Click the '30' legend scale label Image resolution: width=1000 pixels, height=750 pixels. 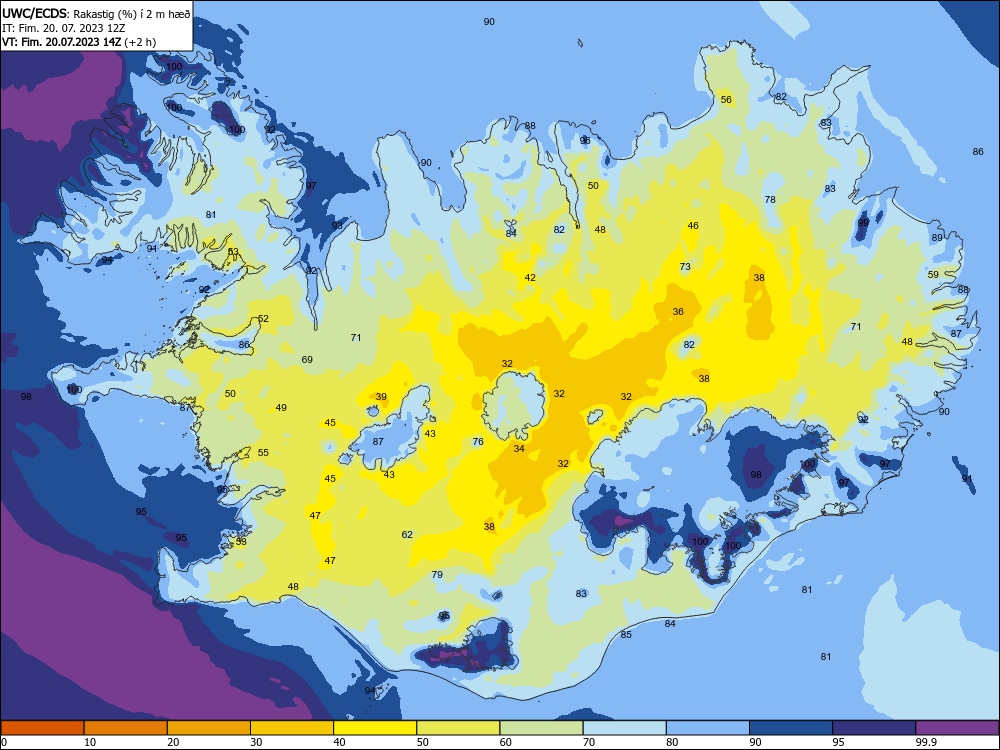pyautogui.click(x=256, y=742)
